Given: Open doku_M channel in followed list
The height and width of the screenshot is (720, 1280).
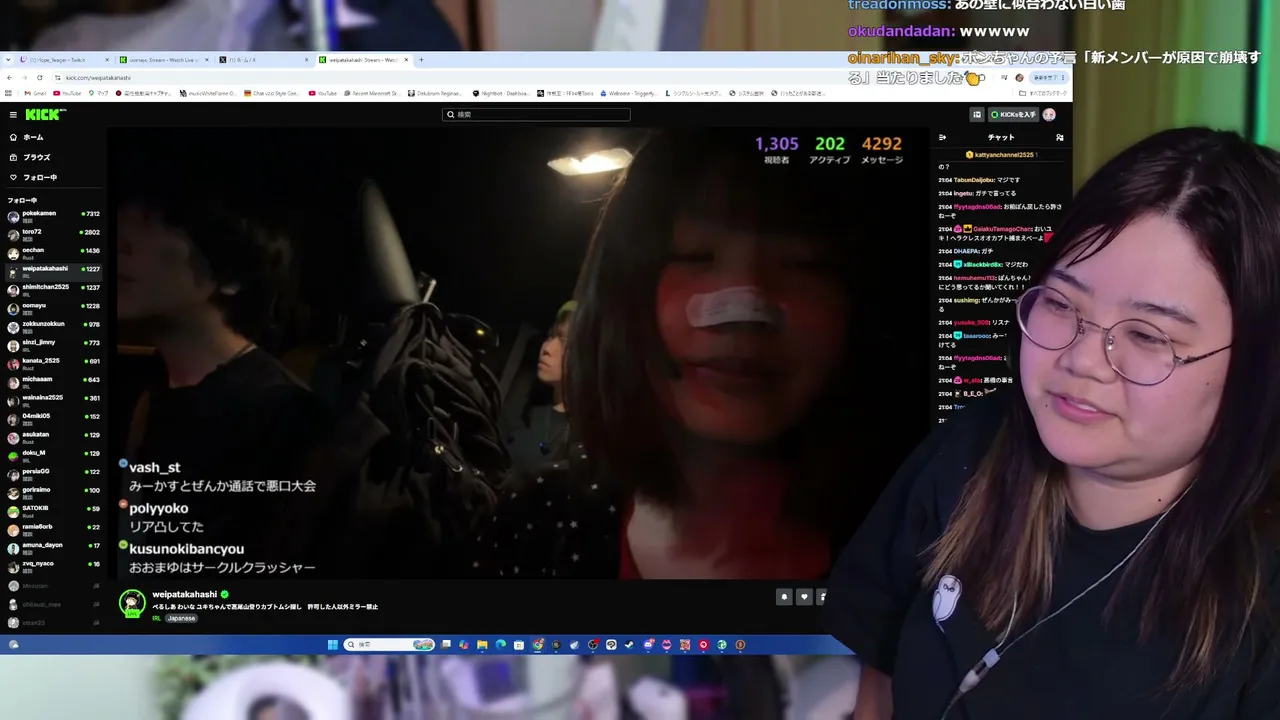Looking at the screenshot, I should [x=54, y=455].
